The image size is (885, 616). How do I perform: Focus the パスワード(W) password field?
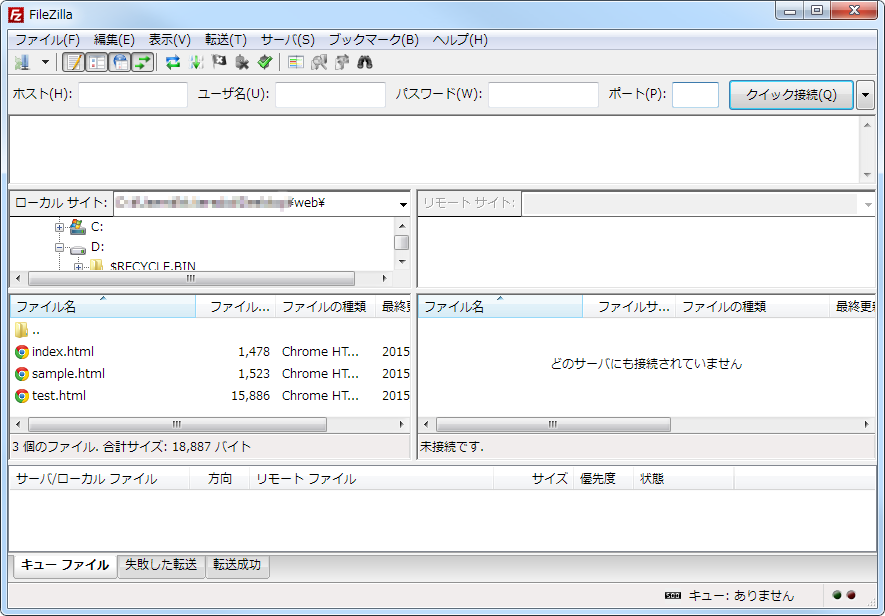point(543,94)
